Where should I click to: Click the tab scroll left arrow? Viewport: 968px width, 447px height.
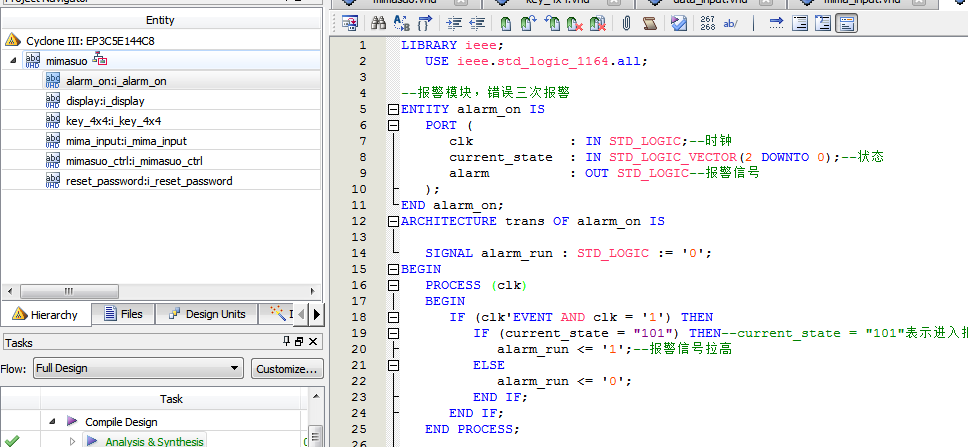(x=302, y=314)
